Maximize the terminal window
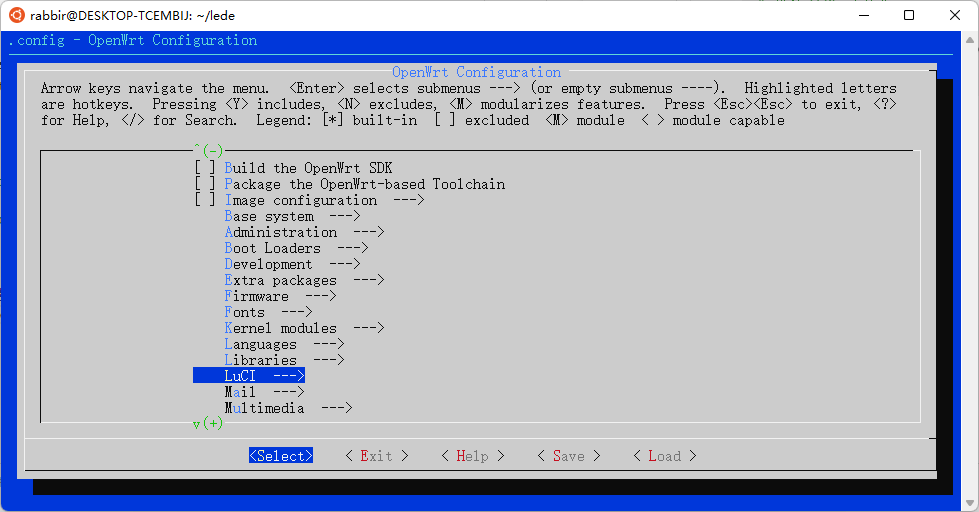The height and width of the screenshot is (512, 979). coord(909,15)
